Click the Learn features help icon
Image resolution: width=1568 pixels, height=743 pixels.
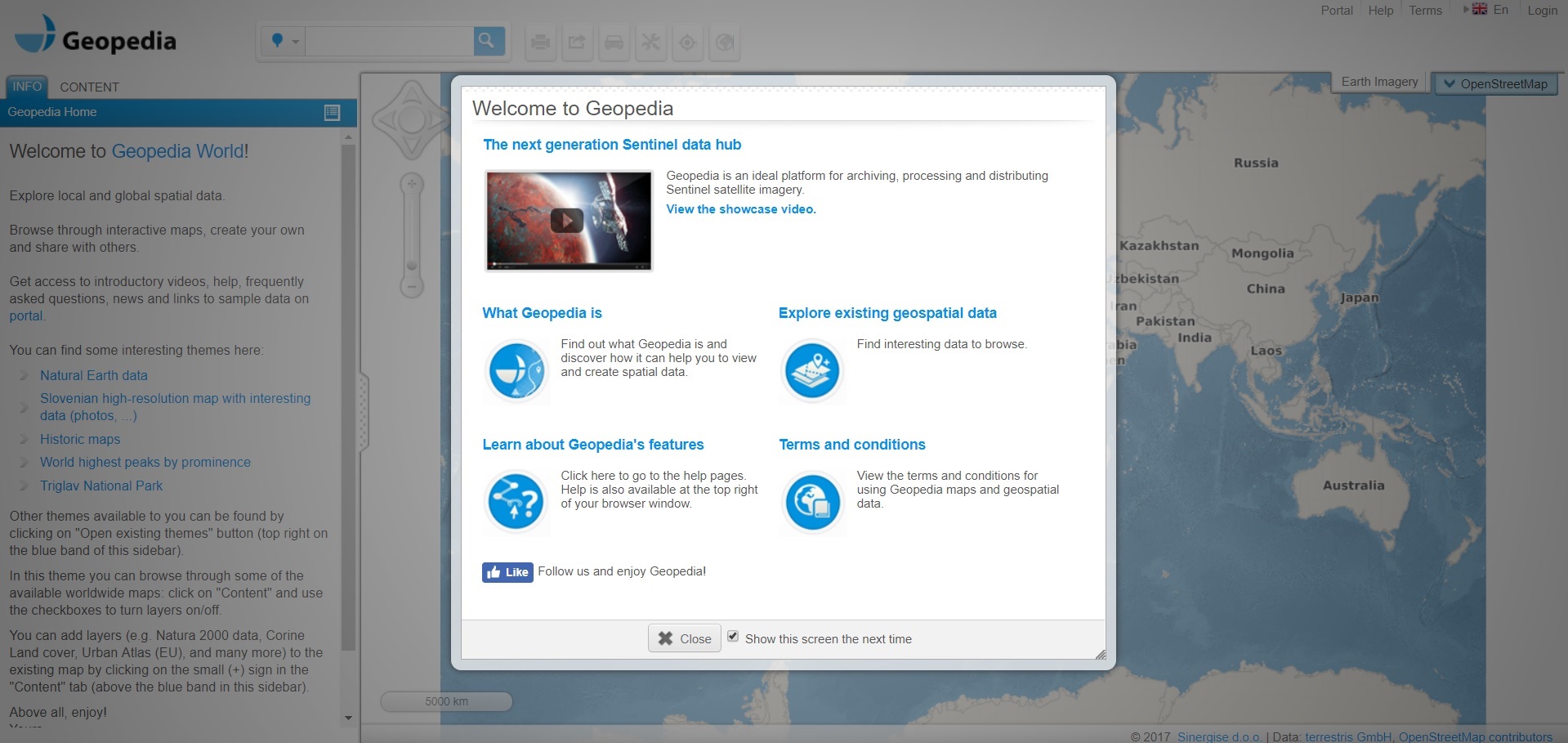click(x=516, y=502)
